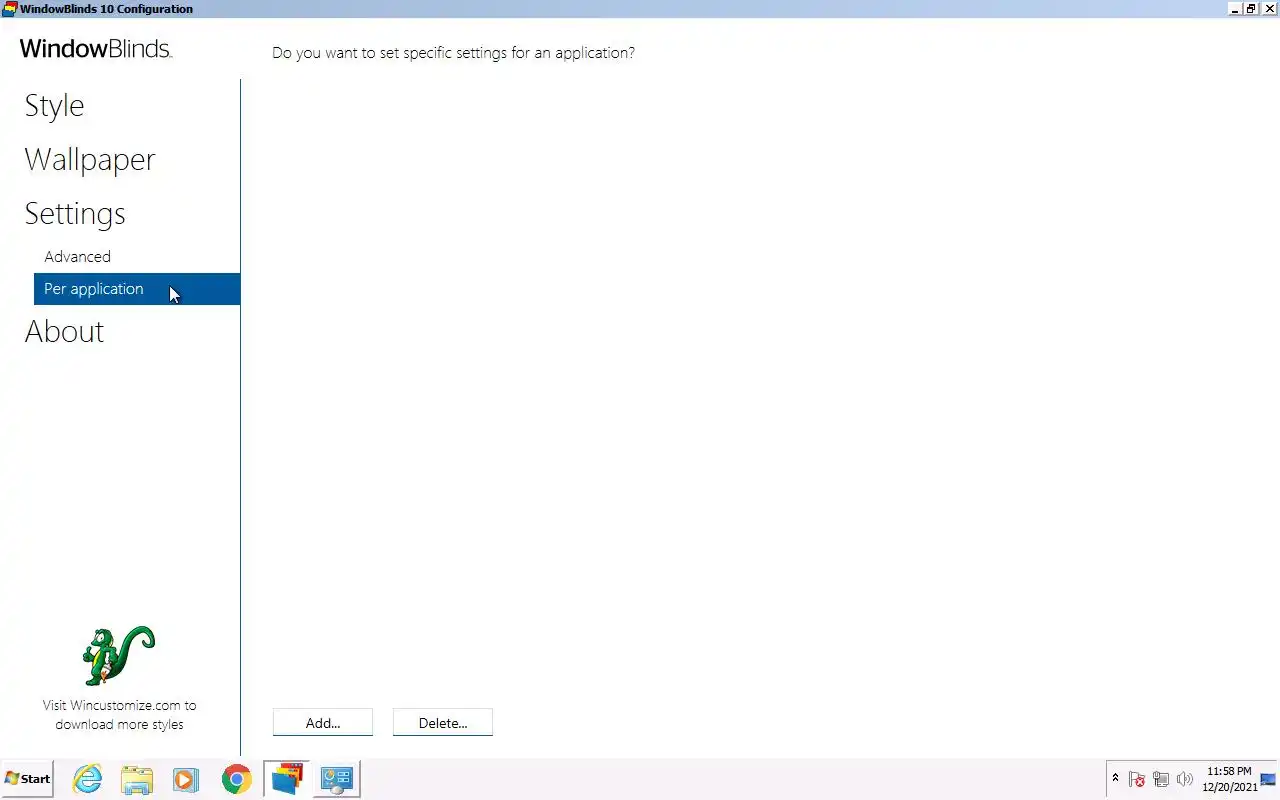This screenshot has height=800, width=1280.
Task: Click the taskbar clock 11:58 PM
Action: pos(1229,779)
